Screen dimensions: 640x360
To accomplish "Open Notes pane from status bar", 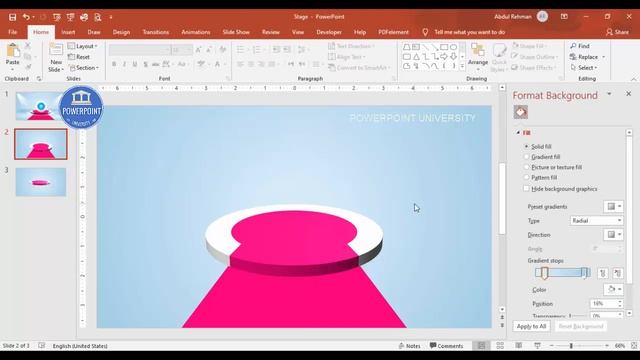I will [409, 346].
